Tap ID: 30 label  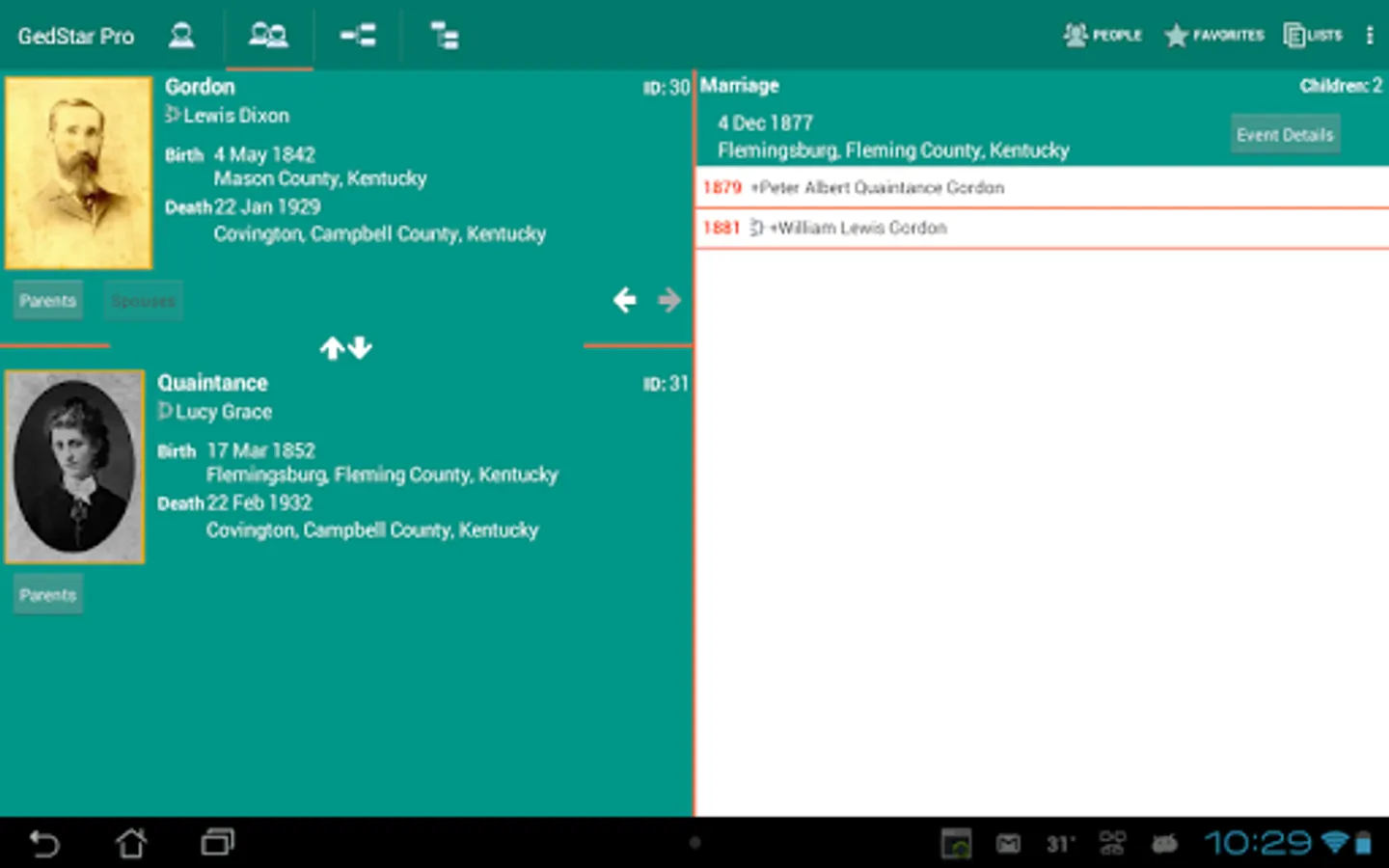click(x=667, y=88)
